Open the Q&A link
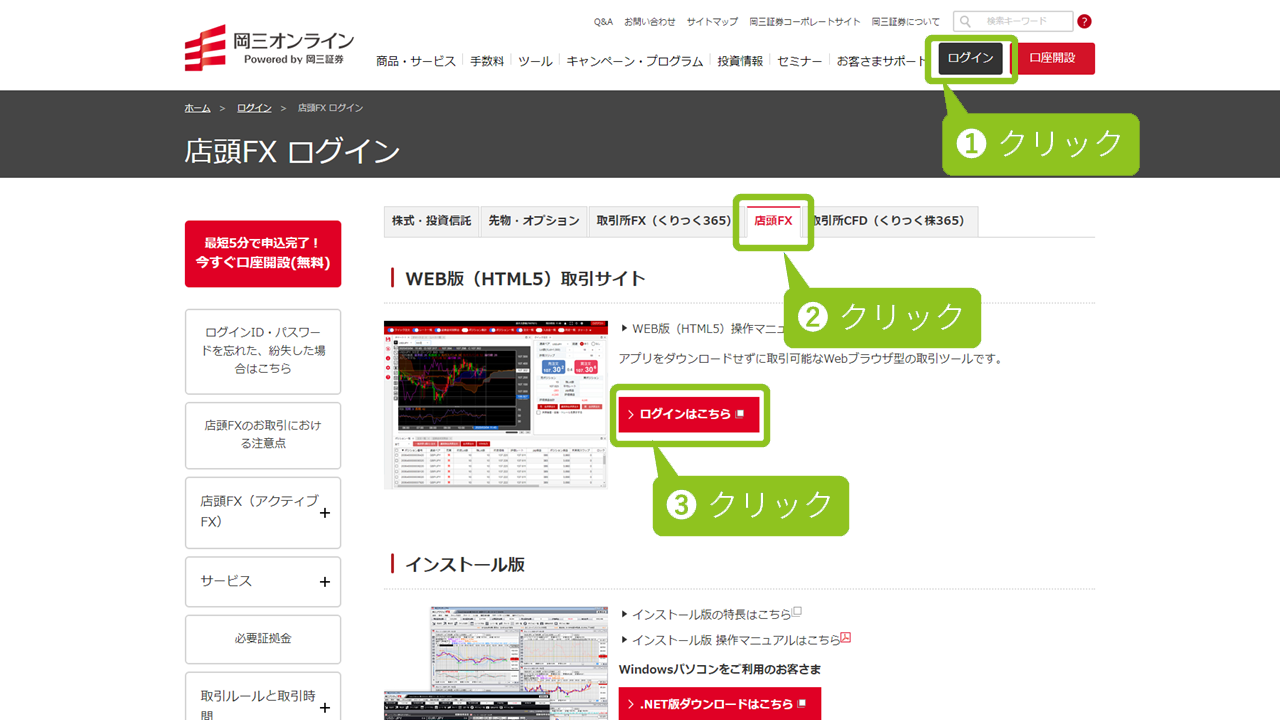 click(x=603, y=21)
